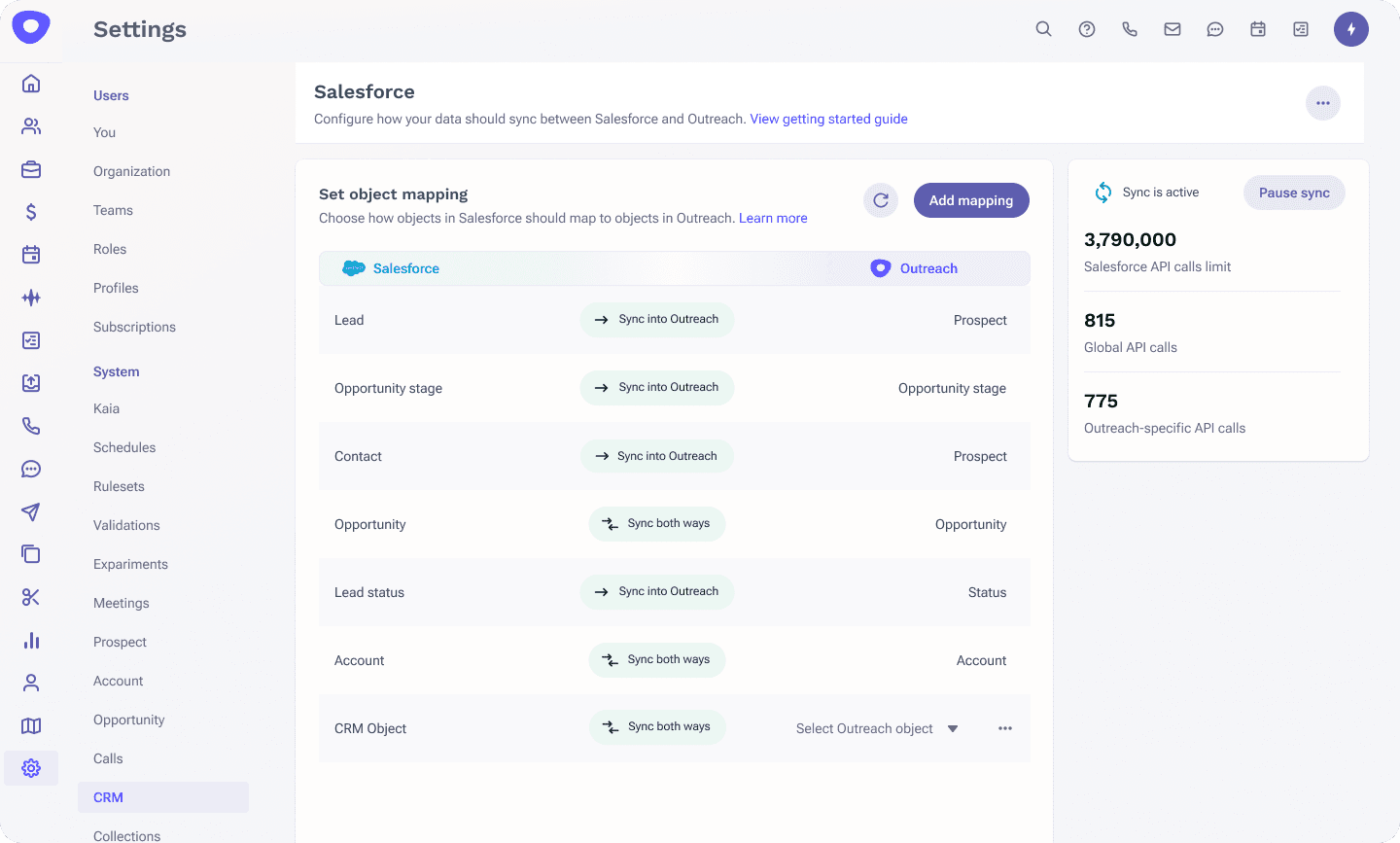Screen dimensions: 1400x843
Task: Click the settings gear in sidebar
Action: pos(31,768)
